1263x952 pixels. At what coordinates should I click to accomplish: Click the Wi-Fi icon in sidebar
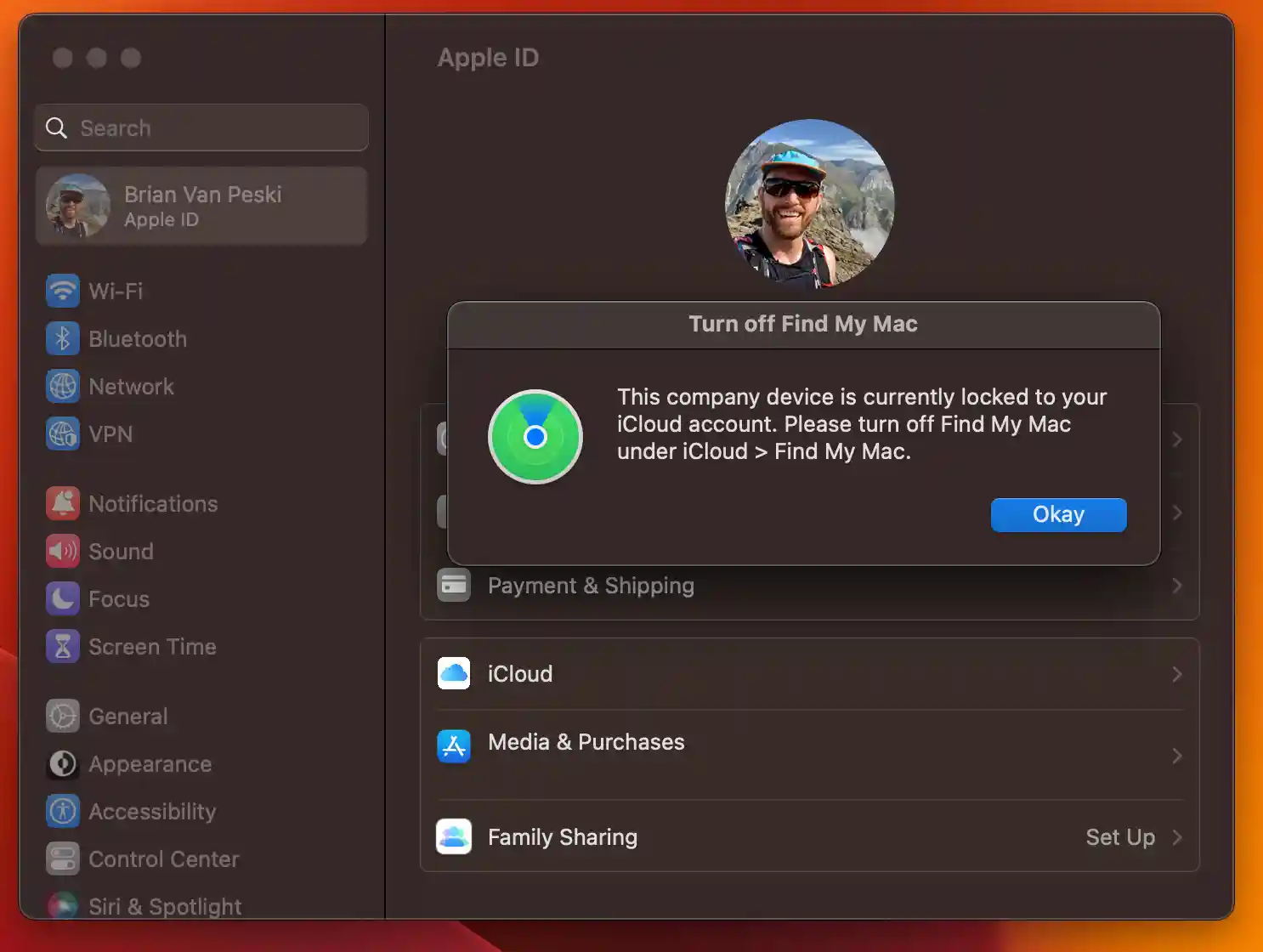[62, 292]
